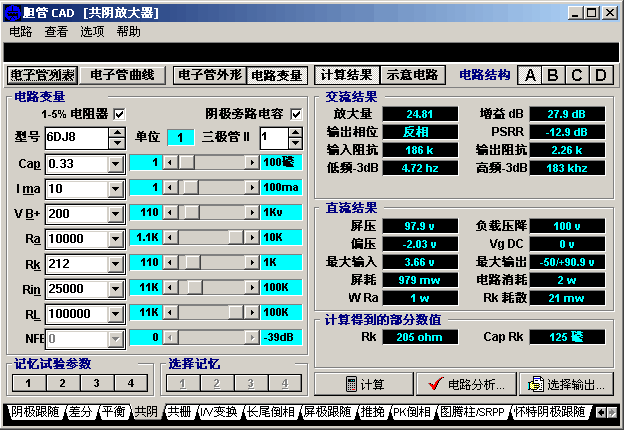Select circuit structure D
Screen dimensions: 624x430
click(600, 75)
